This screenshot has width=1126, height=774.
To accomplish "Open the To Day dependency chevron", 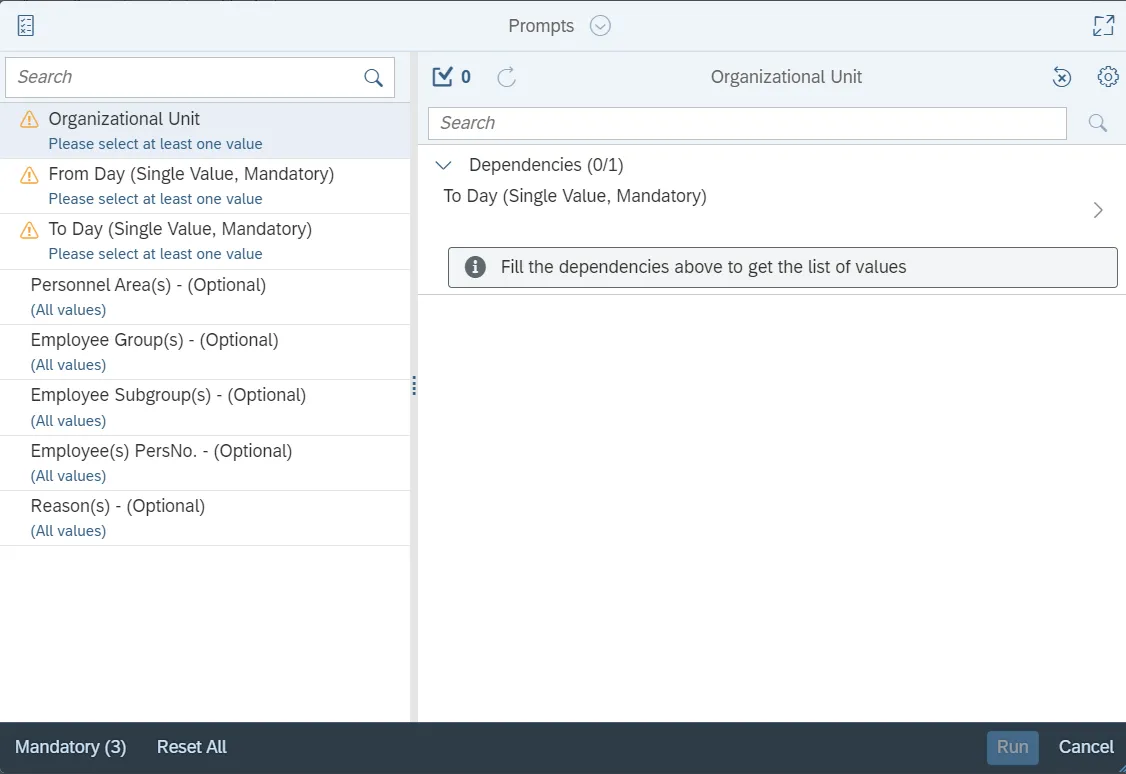I will [1098, 210].
